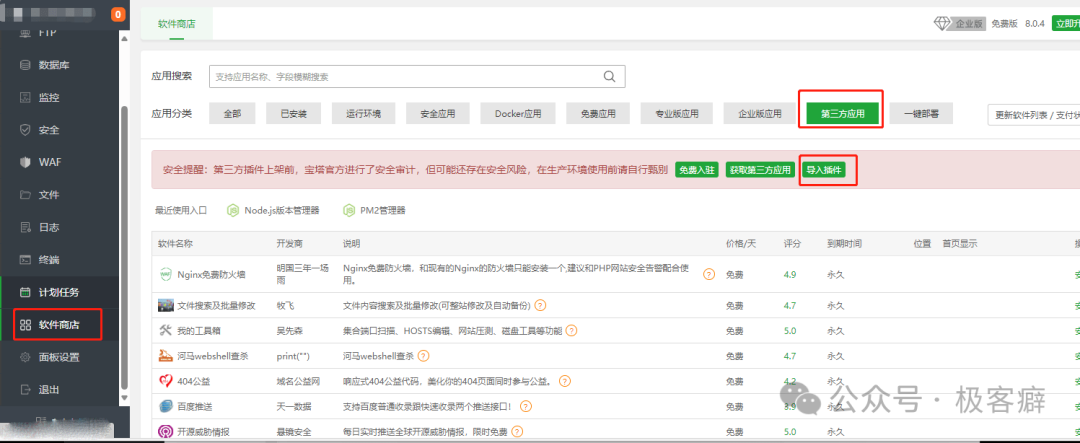The image size is (1080, 443).
Task: Click the 导入插件 button
Action: coord(825,170)
